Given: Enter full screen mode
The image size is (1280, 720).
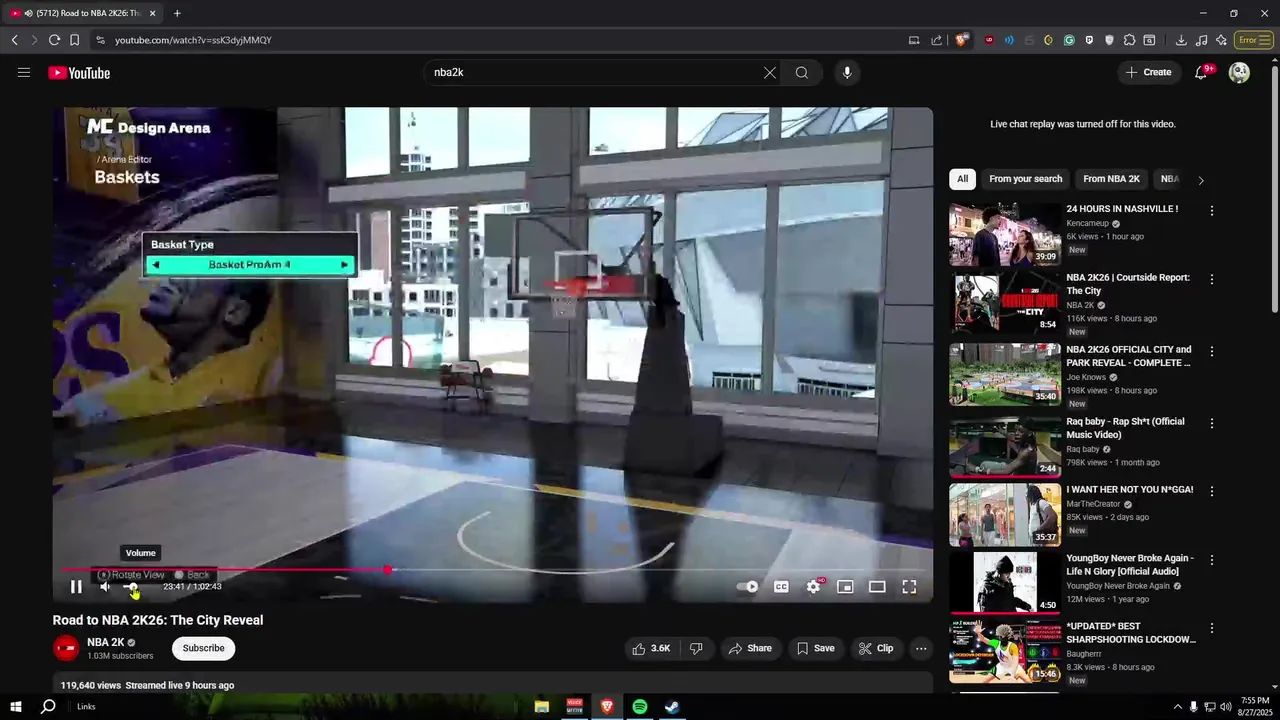Looking at the screenshot, I should point(909,587).
